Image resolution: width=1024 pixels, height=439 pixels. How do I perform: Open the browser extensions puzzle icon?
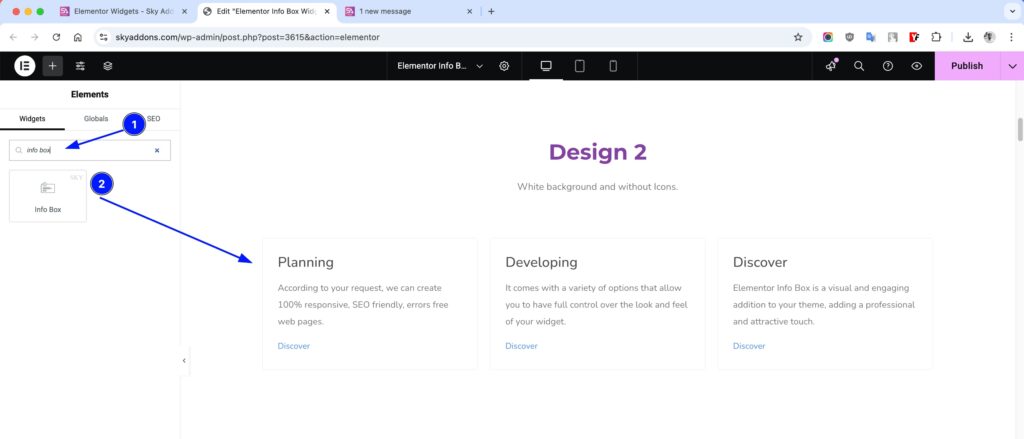pyautogui.click(x=936, y=37)
